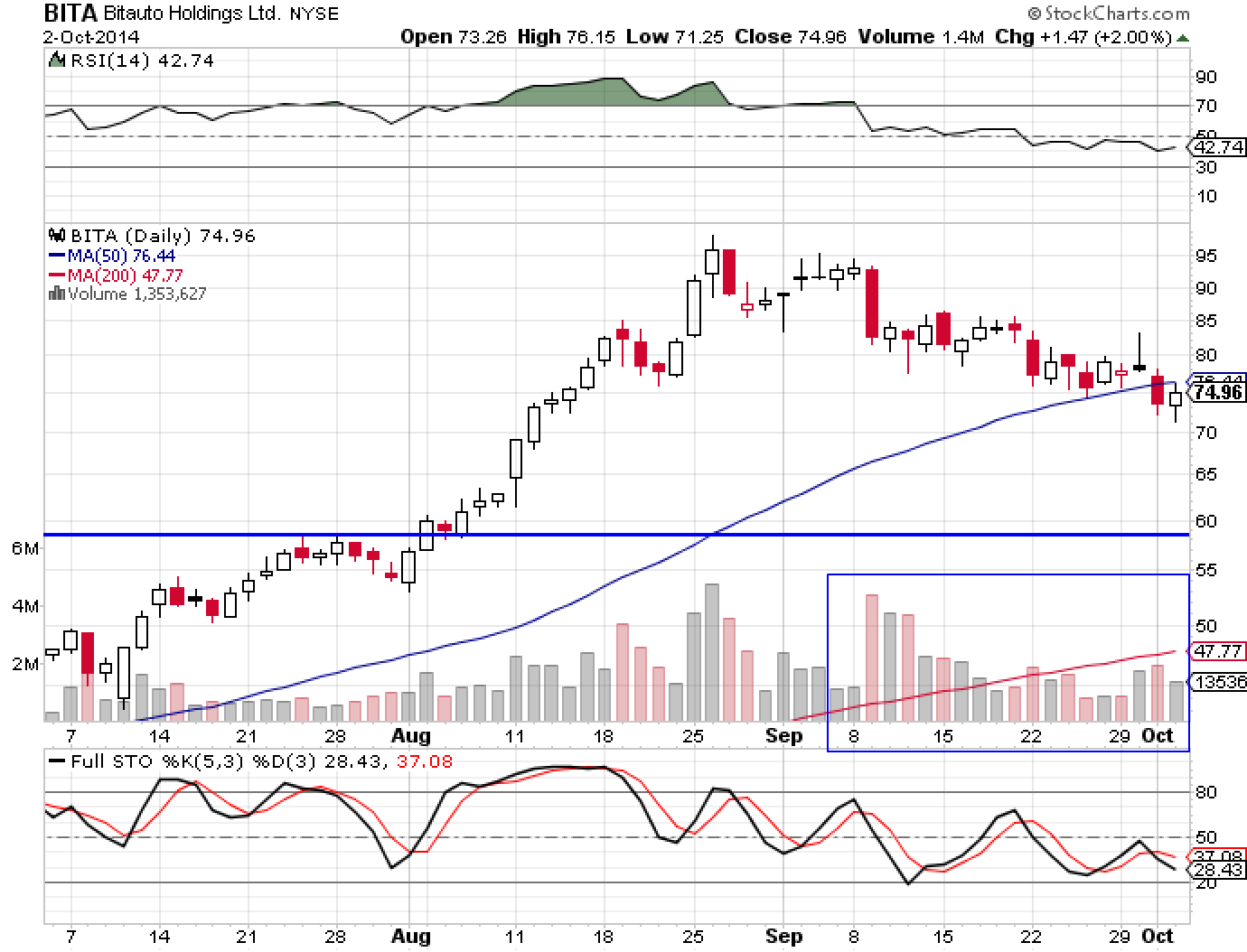The height and width of the screenshot is (952, 1247).
Task: Click the black Full STO line swatch
Action: [56, 761]
